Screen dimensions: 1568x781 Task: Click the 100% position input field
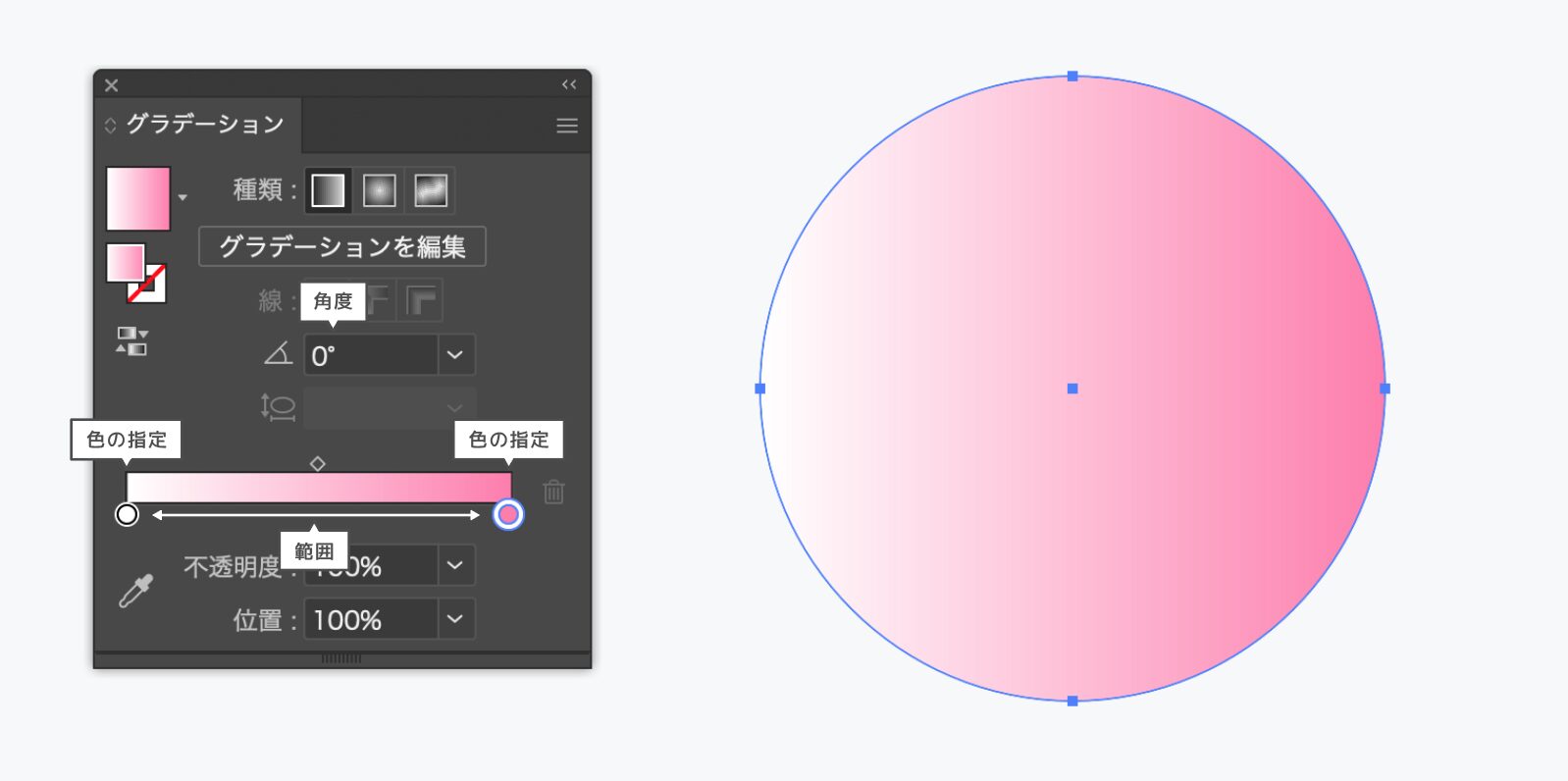tap(371, 620)
